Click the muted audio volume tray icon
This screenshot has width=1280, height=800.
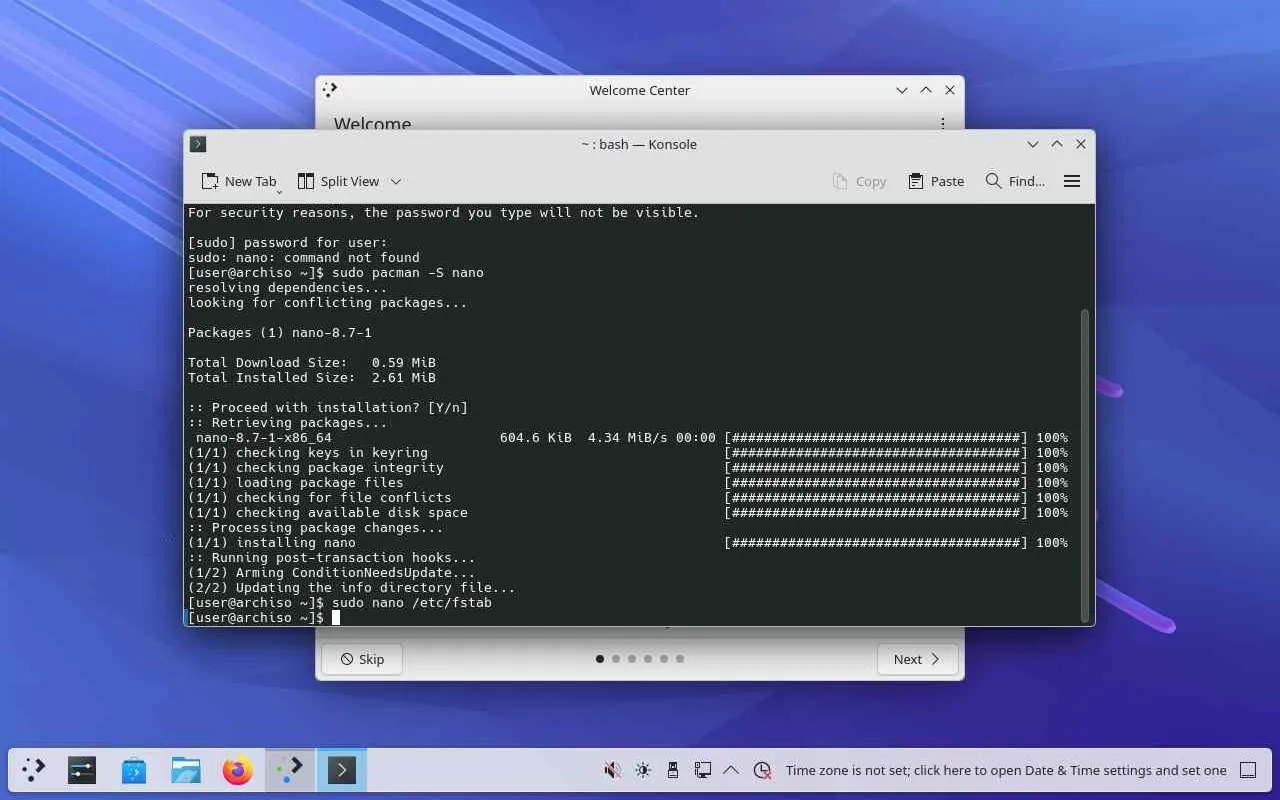(613, 770)
